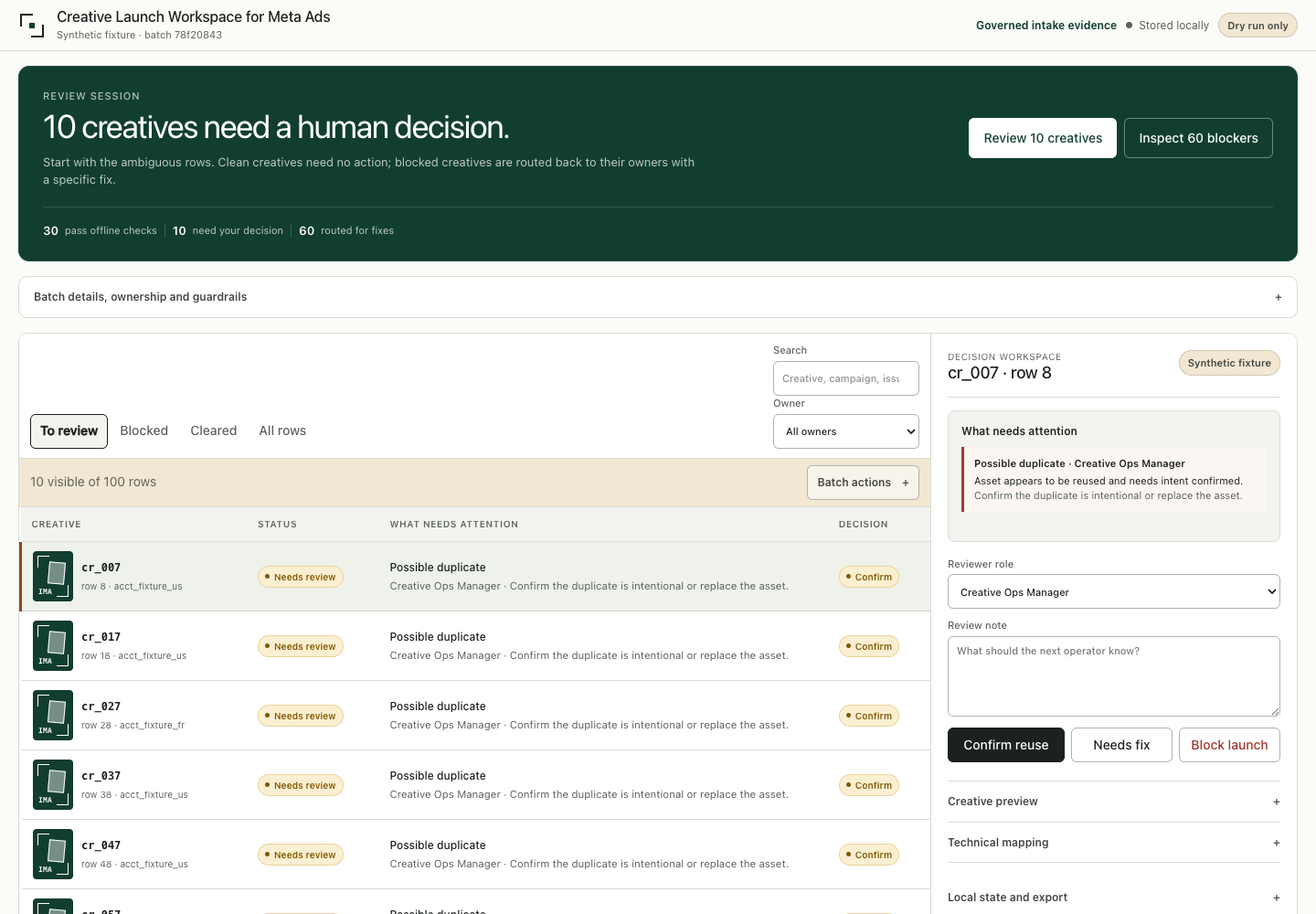This screenshot has height=914, width=1316.
Task: Open cr_007 creative thumbnail
Action: (x=53, y=576)
